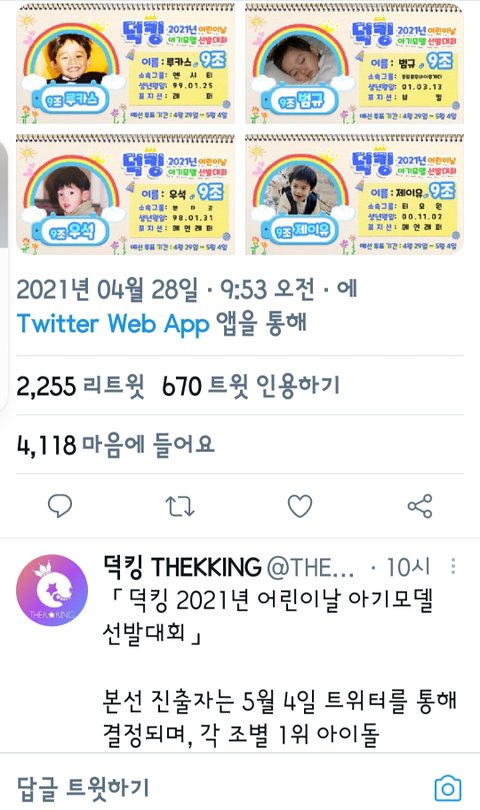Screen dimensions: 480x810
Task: View the 670 트윗 인용하기 list
Action: pos(251,386)
